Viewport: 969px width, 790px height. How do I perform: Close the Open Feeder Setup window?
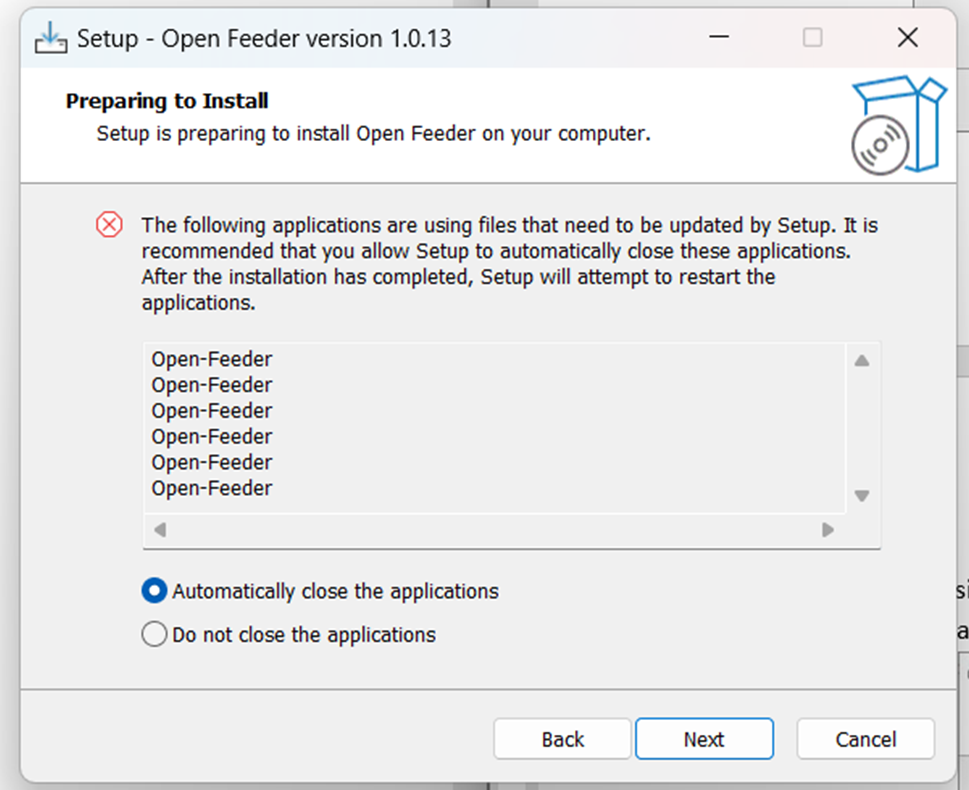907,38
